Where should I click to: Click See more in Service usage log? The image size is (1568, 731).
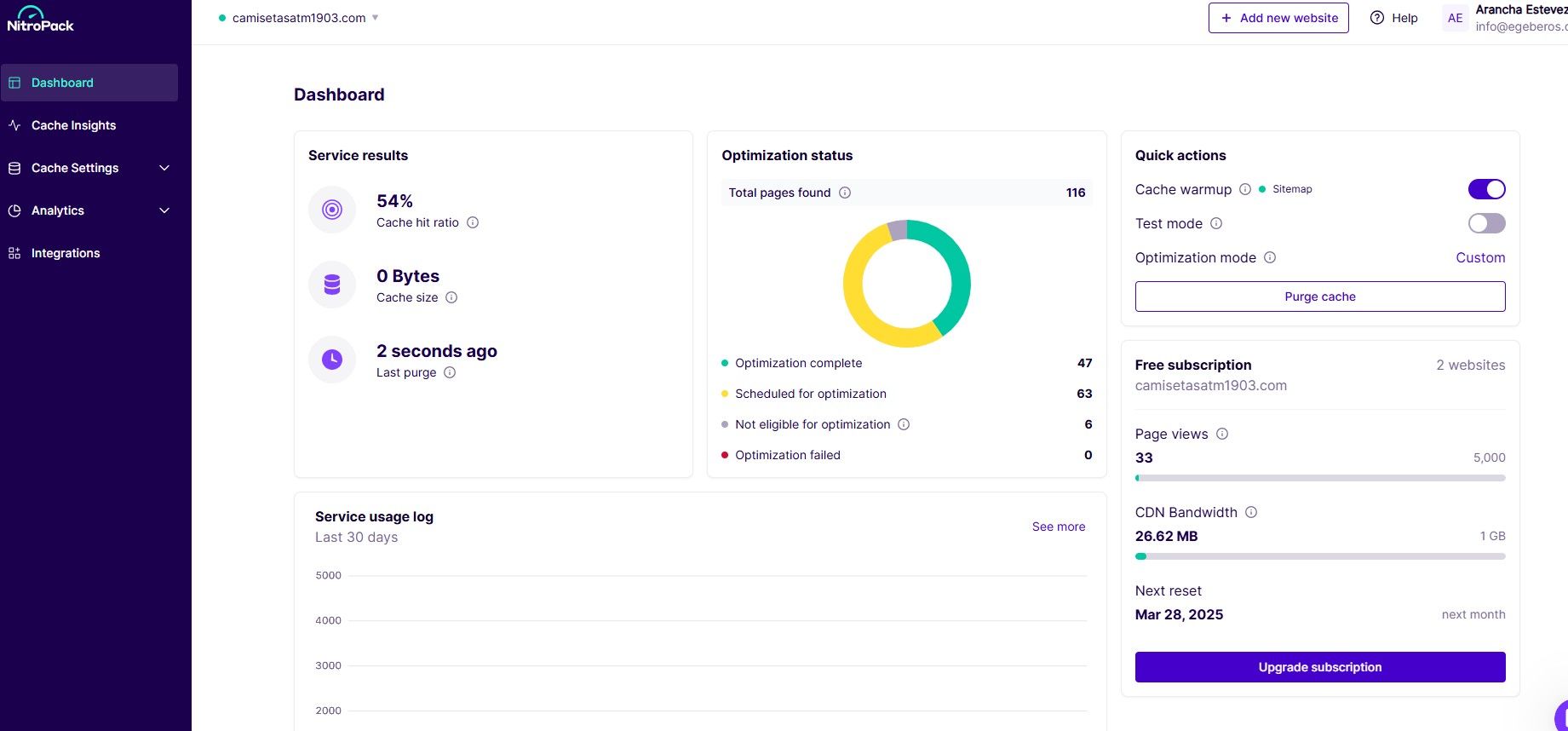(1059, 527)
